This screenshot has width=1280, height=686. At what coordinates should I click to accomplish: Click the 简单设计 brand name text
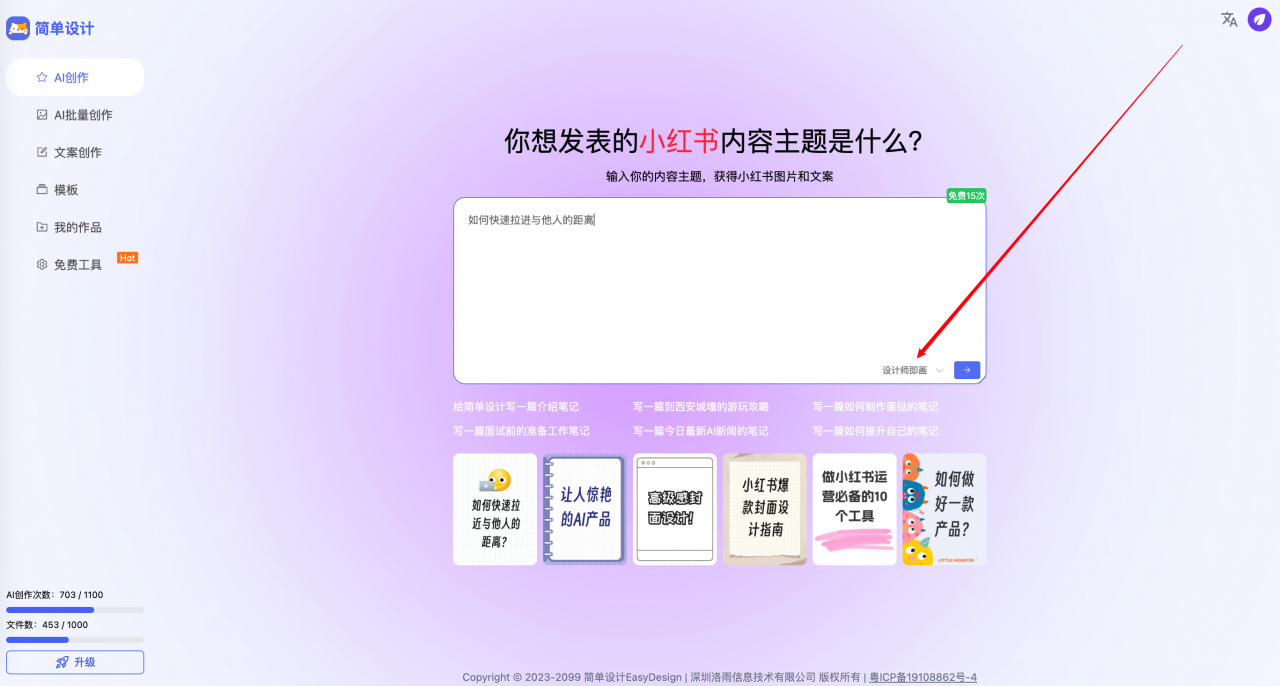[x=65, y=28]
